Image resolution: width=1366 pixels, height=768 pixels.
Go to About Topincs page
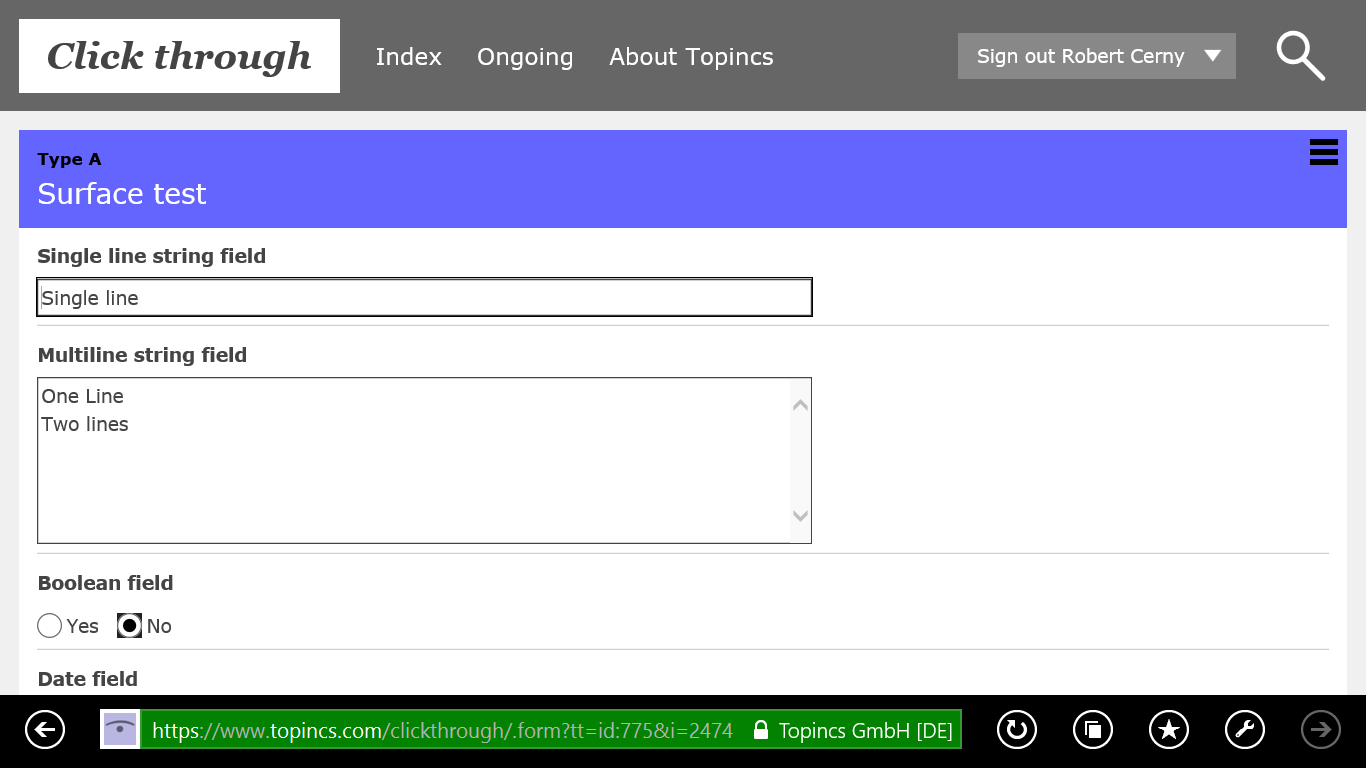pos(691,57)
